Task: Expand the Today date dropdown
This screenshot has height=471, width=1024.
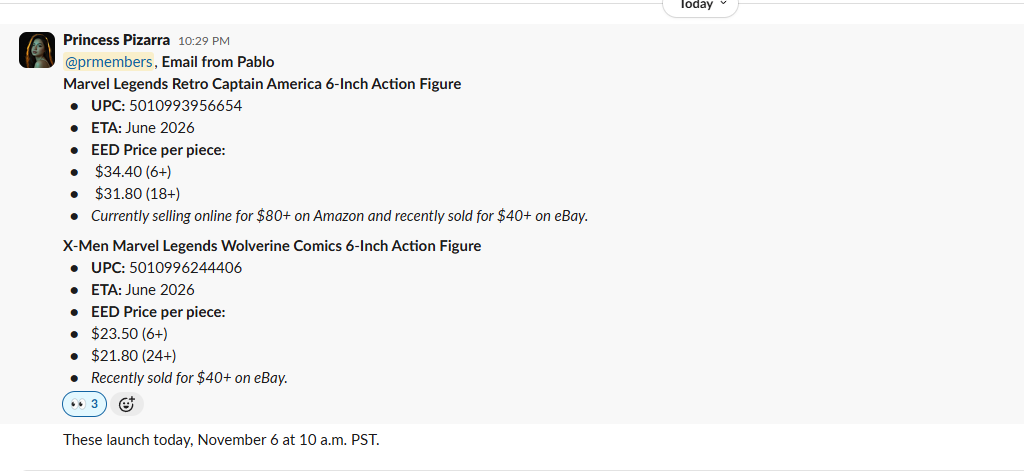Action: tap(700, 5)
